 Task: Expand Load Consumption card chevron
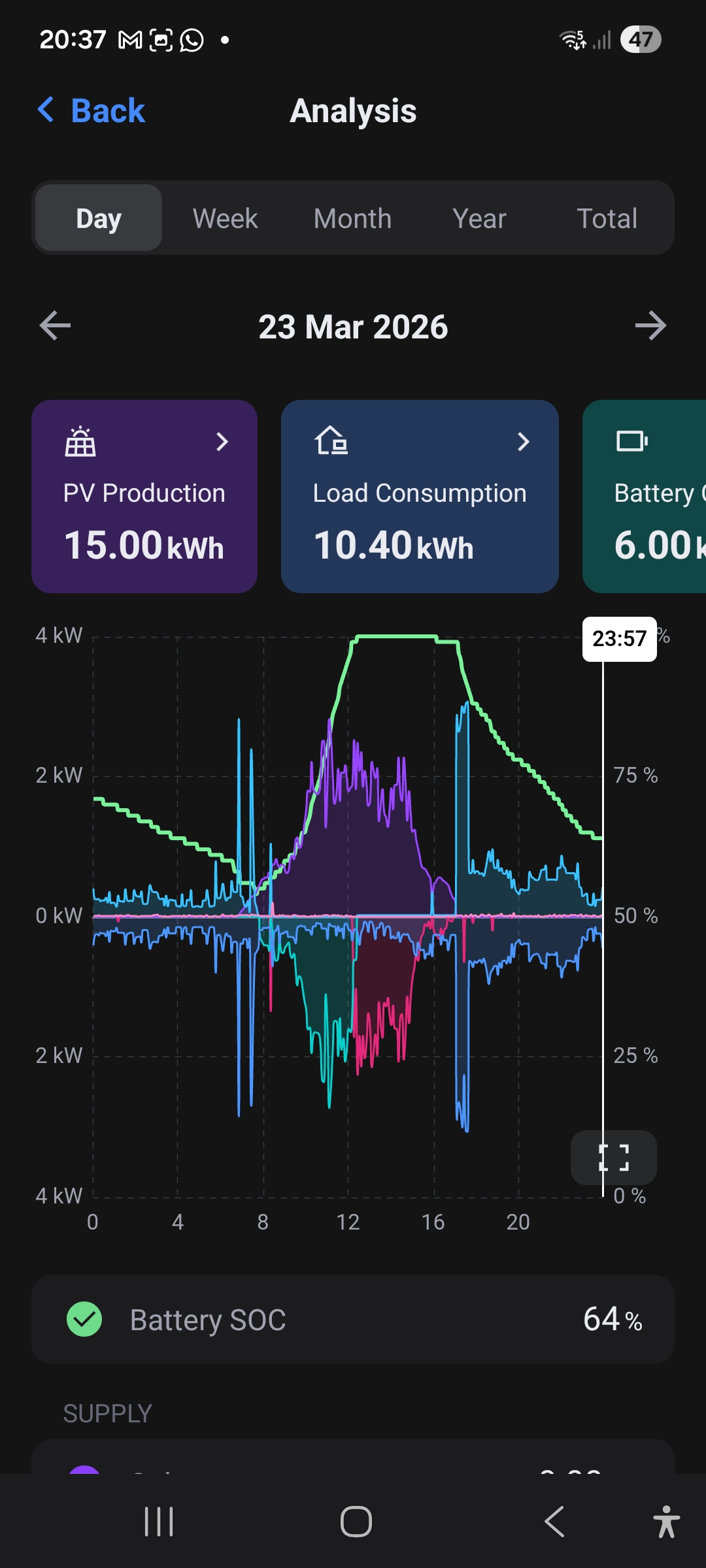[x=523, y=442]
